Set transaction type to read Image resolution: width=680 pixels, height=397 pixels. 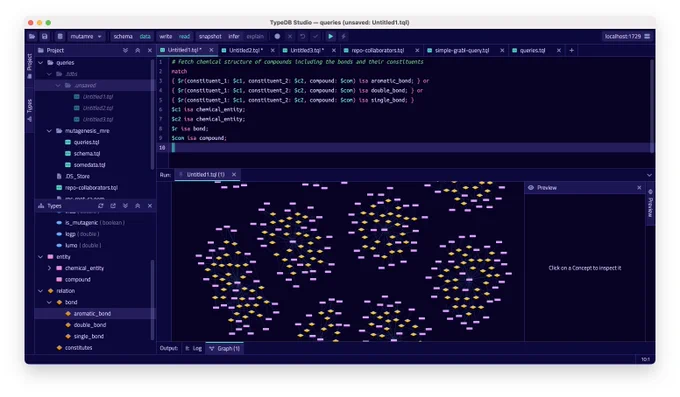pos(184,36)
